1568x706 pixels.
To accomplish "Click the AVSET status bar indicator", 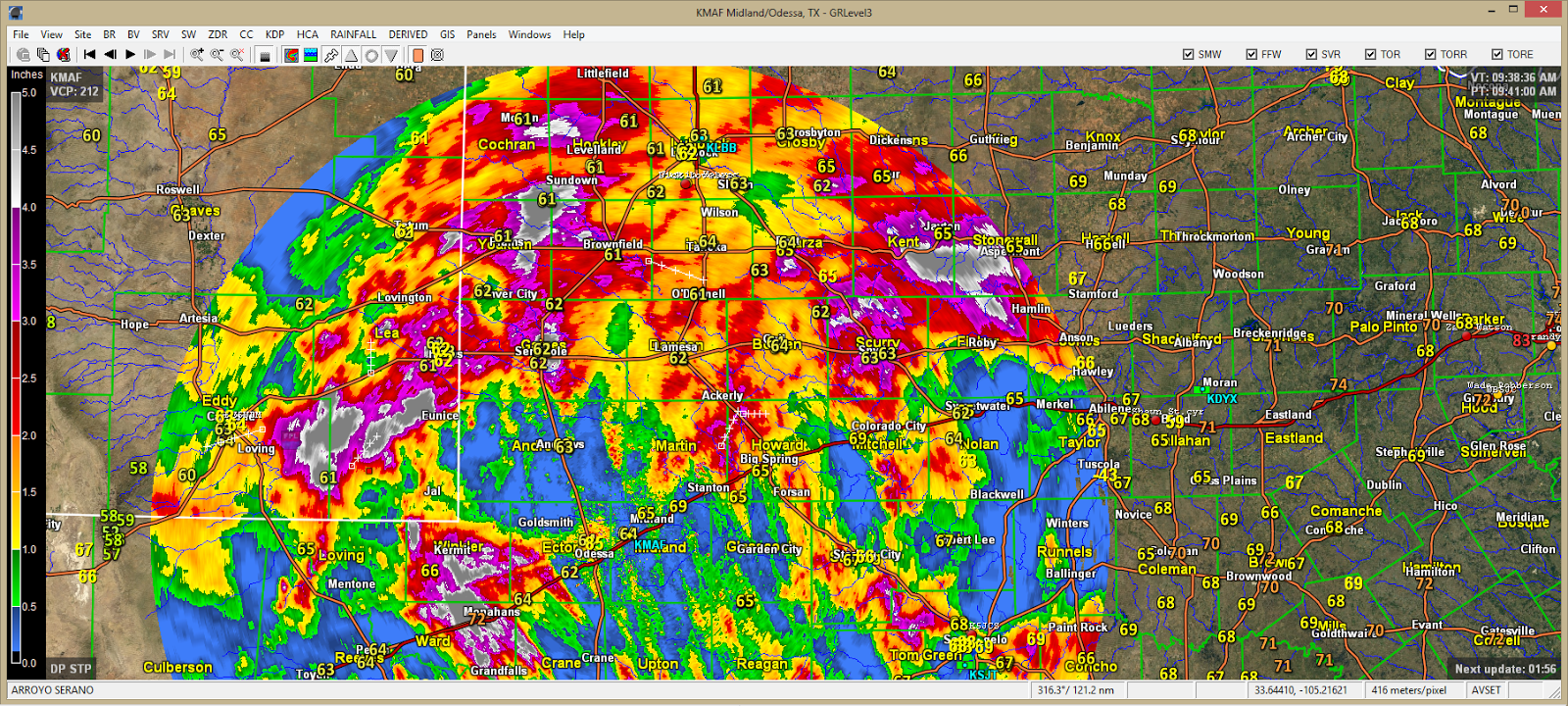I will (1487, 690).
